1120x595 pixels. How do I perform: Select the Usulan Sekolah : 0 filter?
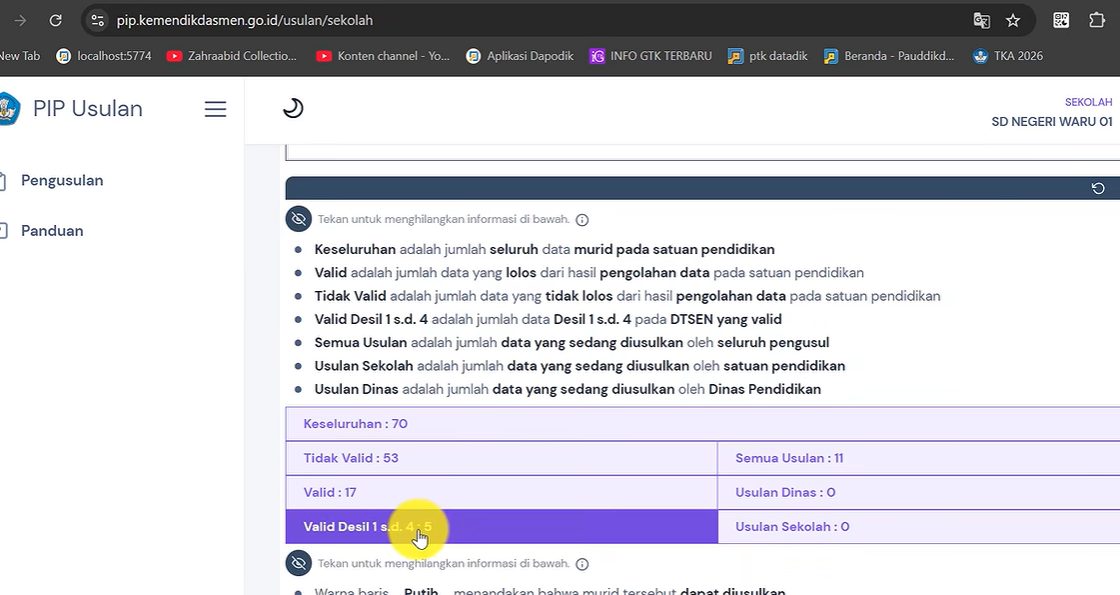click(919, 526)
